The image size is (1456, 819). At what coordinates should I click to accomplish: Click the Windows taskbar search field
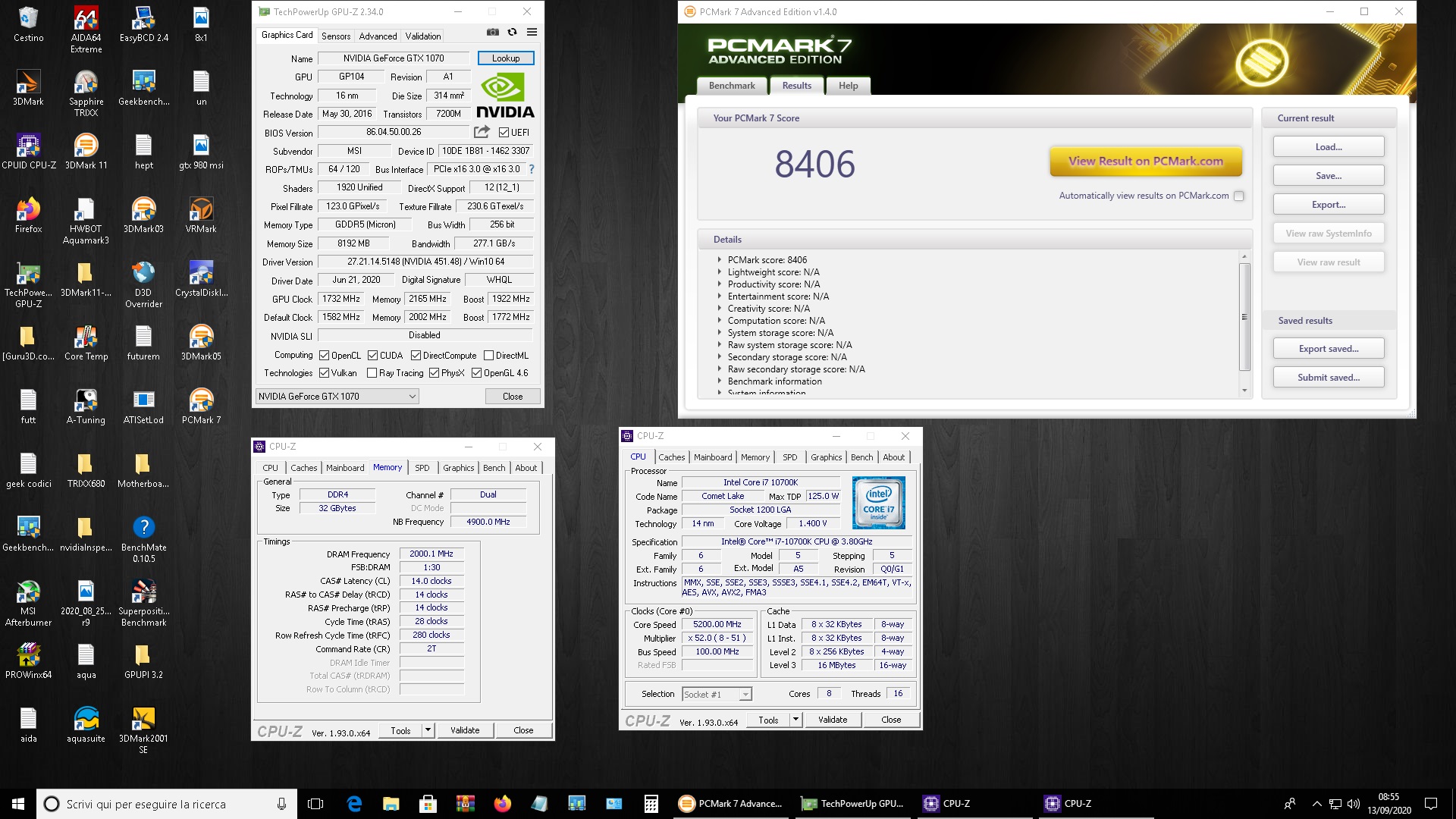pos(166,804)
